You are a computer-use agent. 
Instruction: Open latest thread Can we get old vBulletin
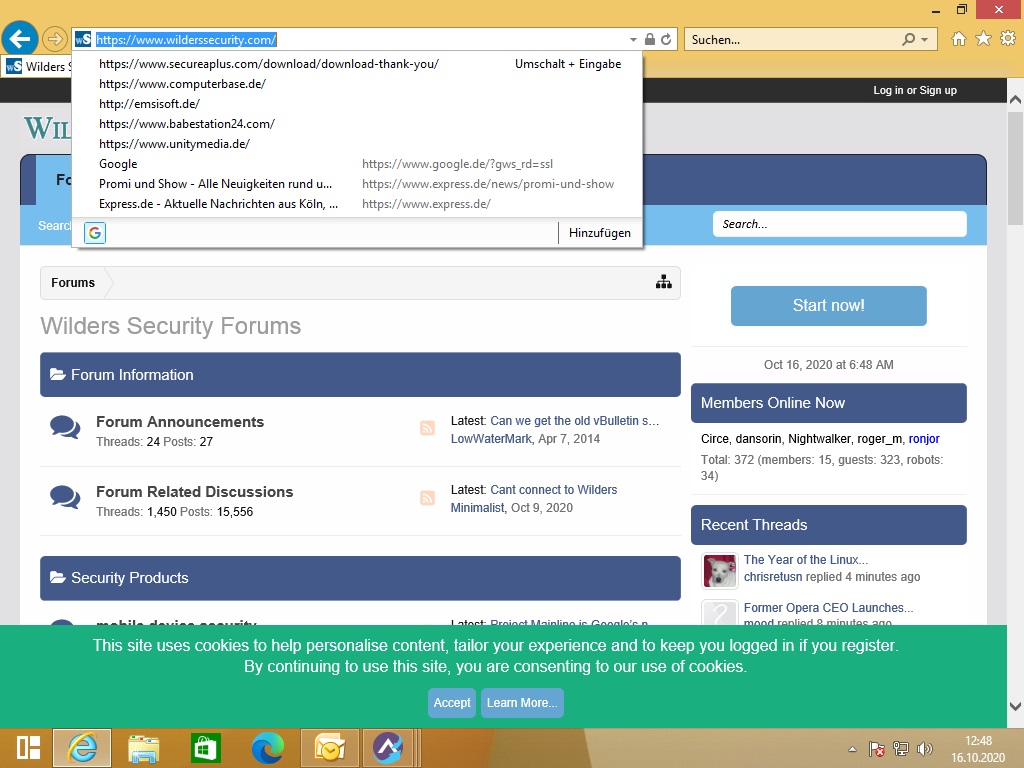pyautogui.click(x=574, y=421)
